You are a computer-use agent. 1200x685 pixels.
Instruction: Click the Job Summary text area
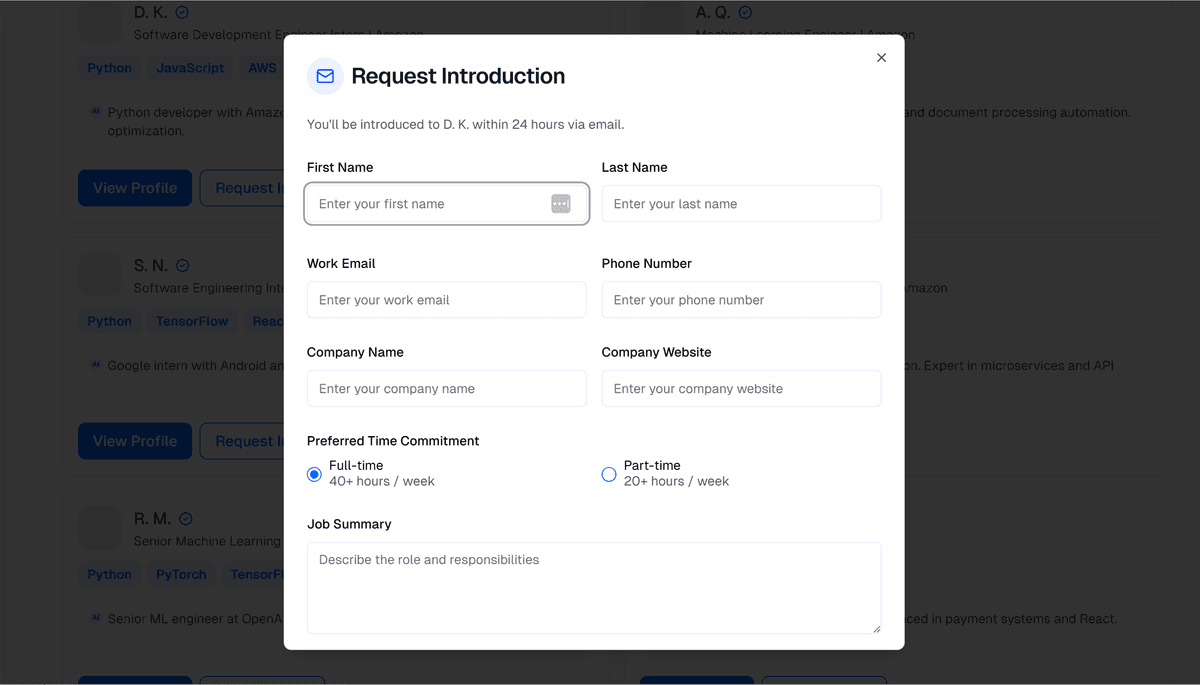pyautogui.click(x=594, y=588)
